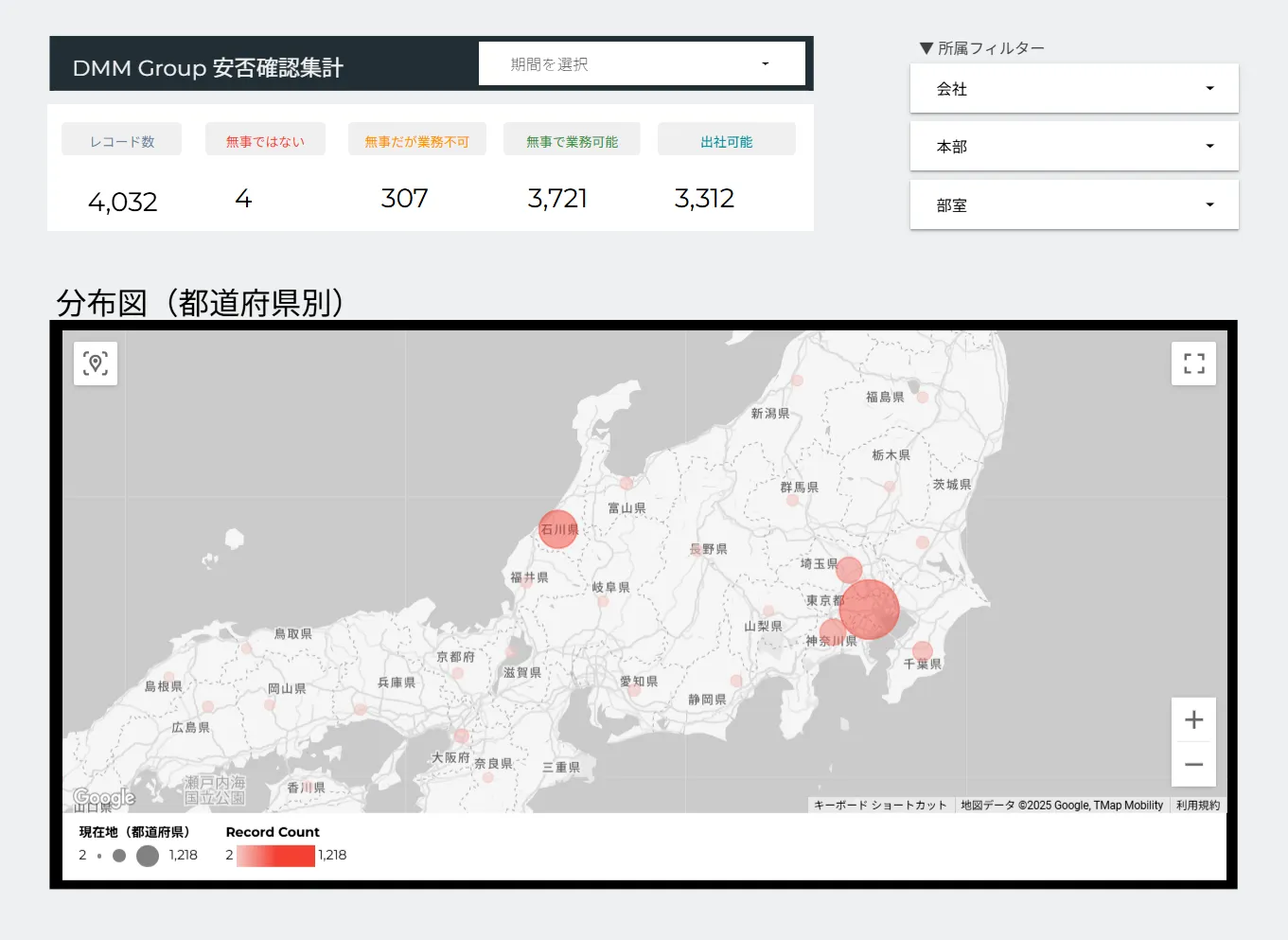Select the 無事だが業務不可 scorecard label
Screen dimensions: 1288x940
pyautogui.click(x=416, y=141)
